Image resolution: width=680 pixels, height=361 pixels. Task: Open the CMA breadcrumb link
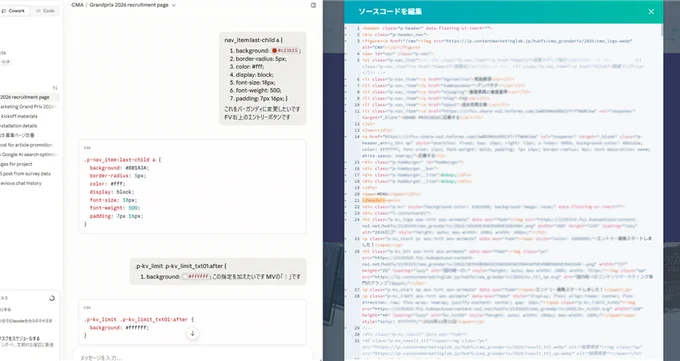point(77,5)
